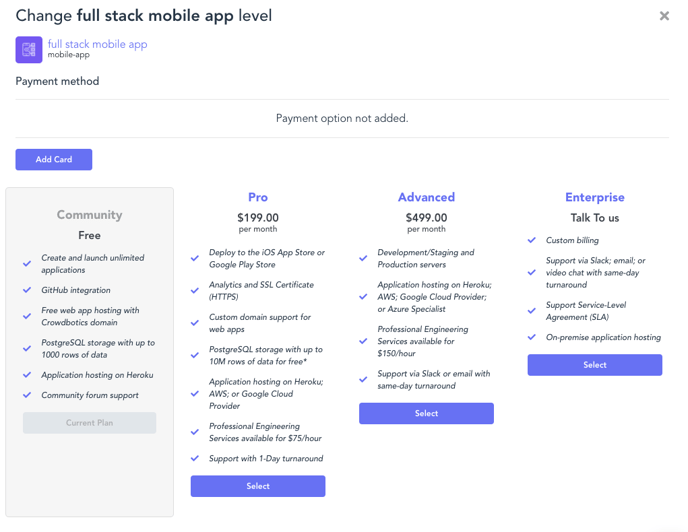Open the full stack mobile app link
Screen dimensions: 688x532
[x=97, y=44]
